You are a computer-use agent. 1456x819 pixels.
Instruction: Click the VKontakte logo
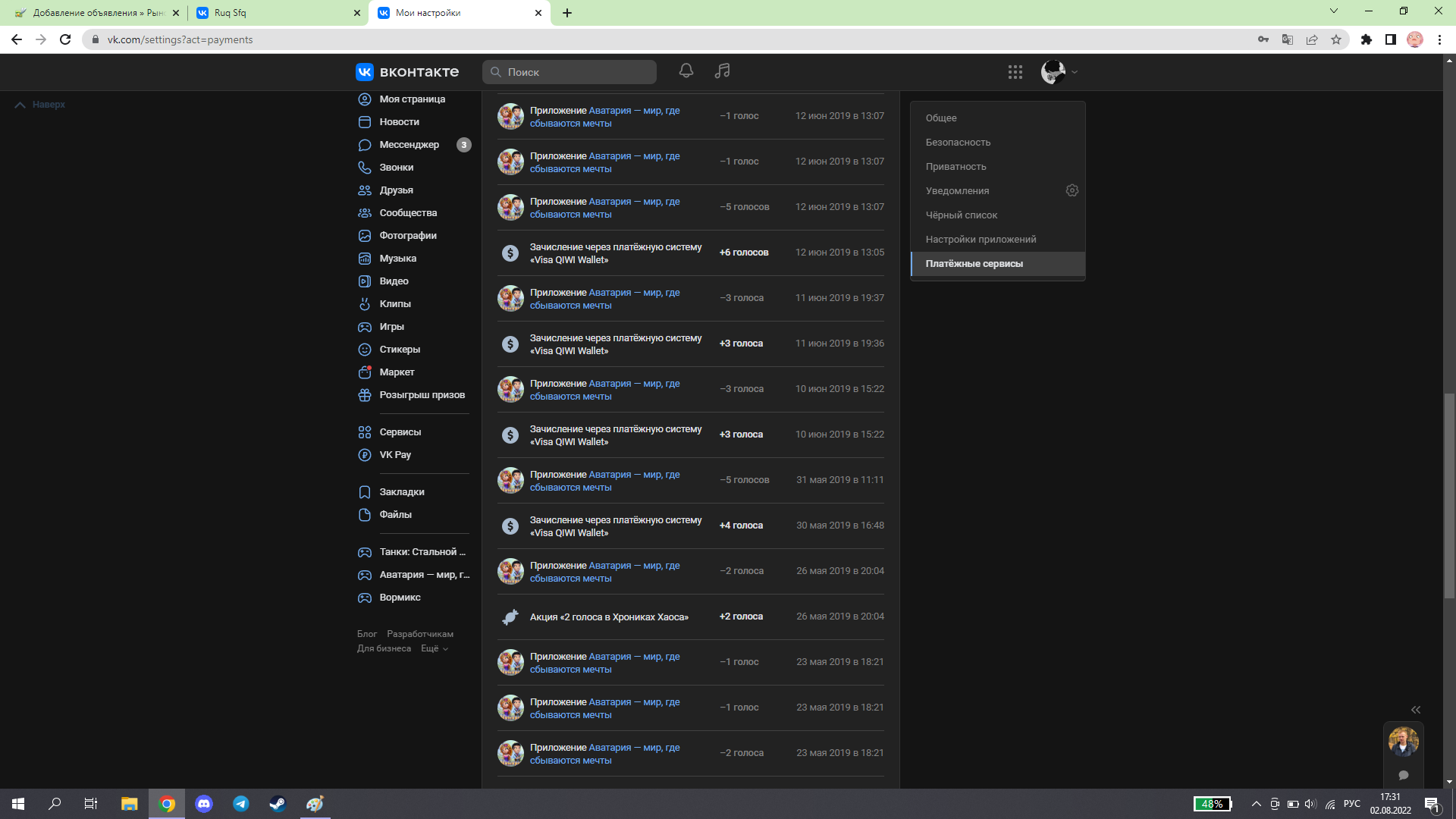407,72
